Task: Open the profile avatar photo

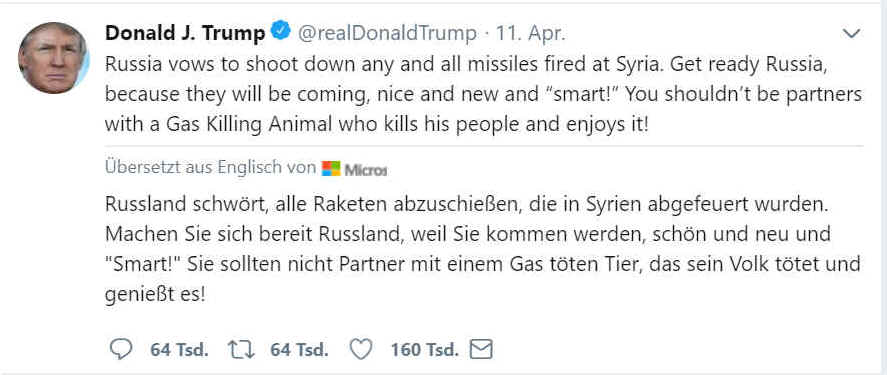Action: (54, 58)
